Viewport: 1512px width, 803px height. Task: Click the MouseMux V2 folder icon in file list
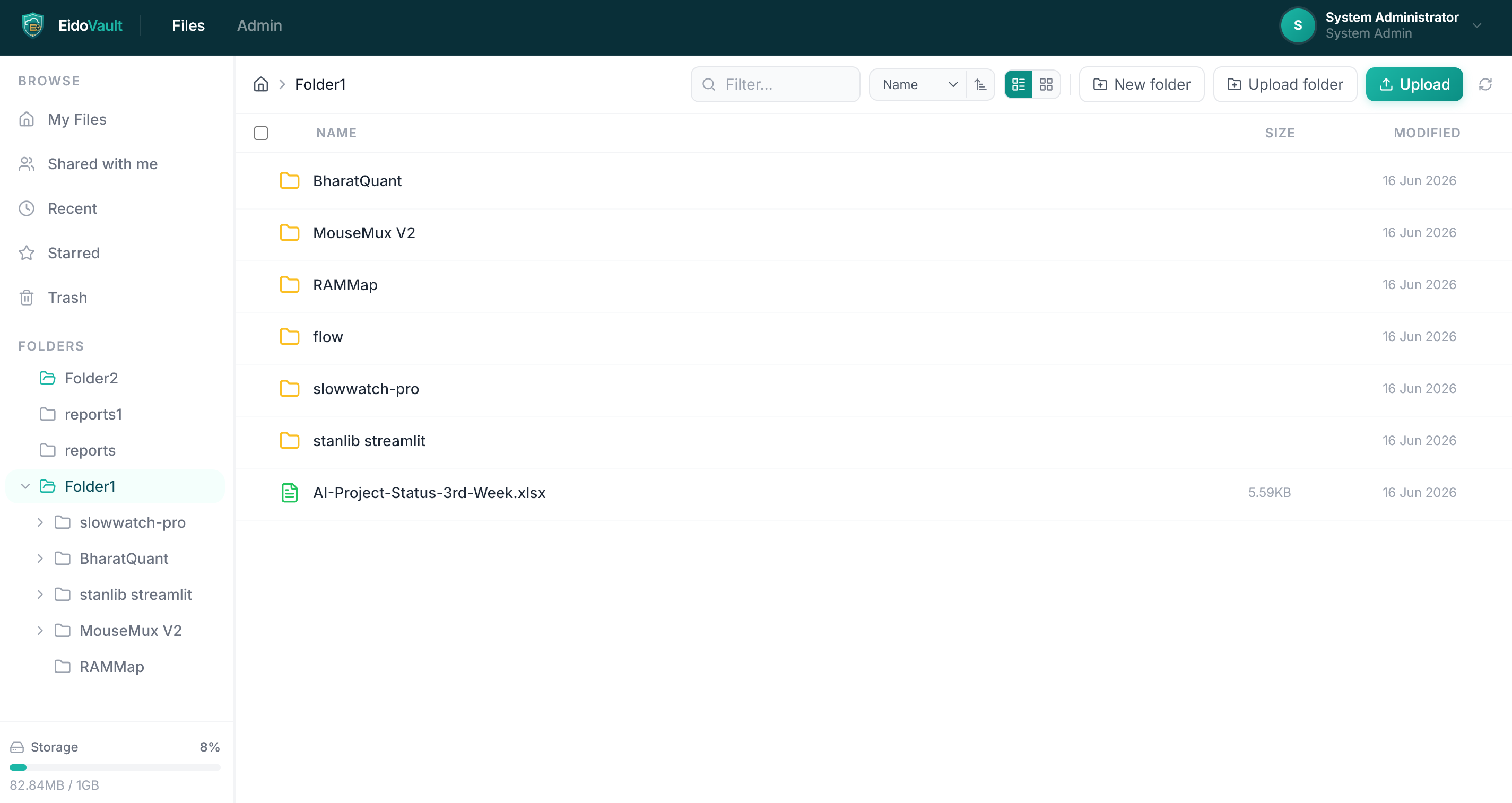pos(289,232)
